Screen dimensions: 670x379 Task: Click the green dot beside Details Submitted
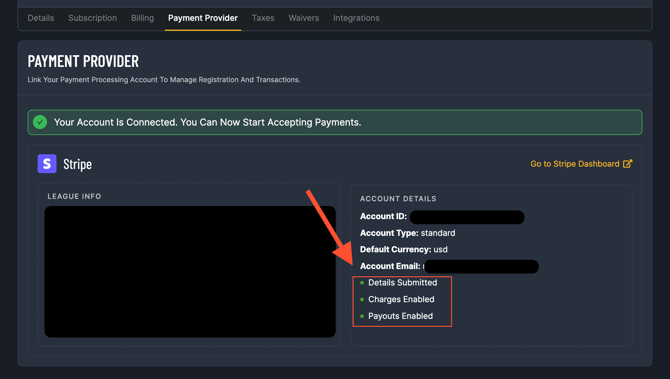(362, 283)
